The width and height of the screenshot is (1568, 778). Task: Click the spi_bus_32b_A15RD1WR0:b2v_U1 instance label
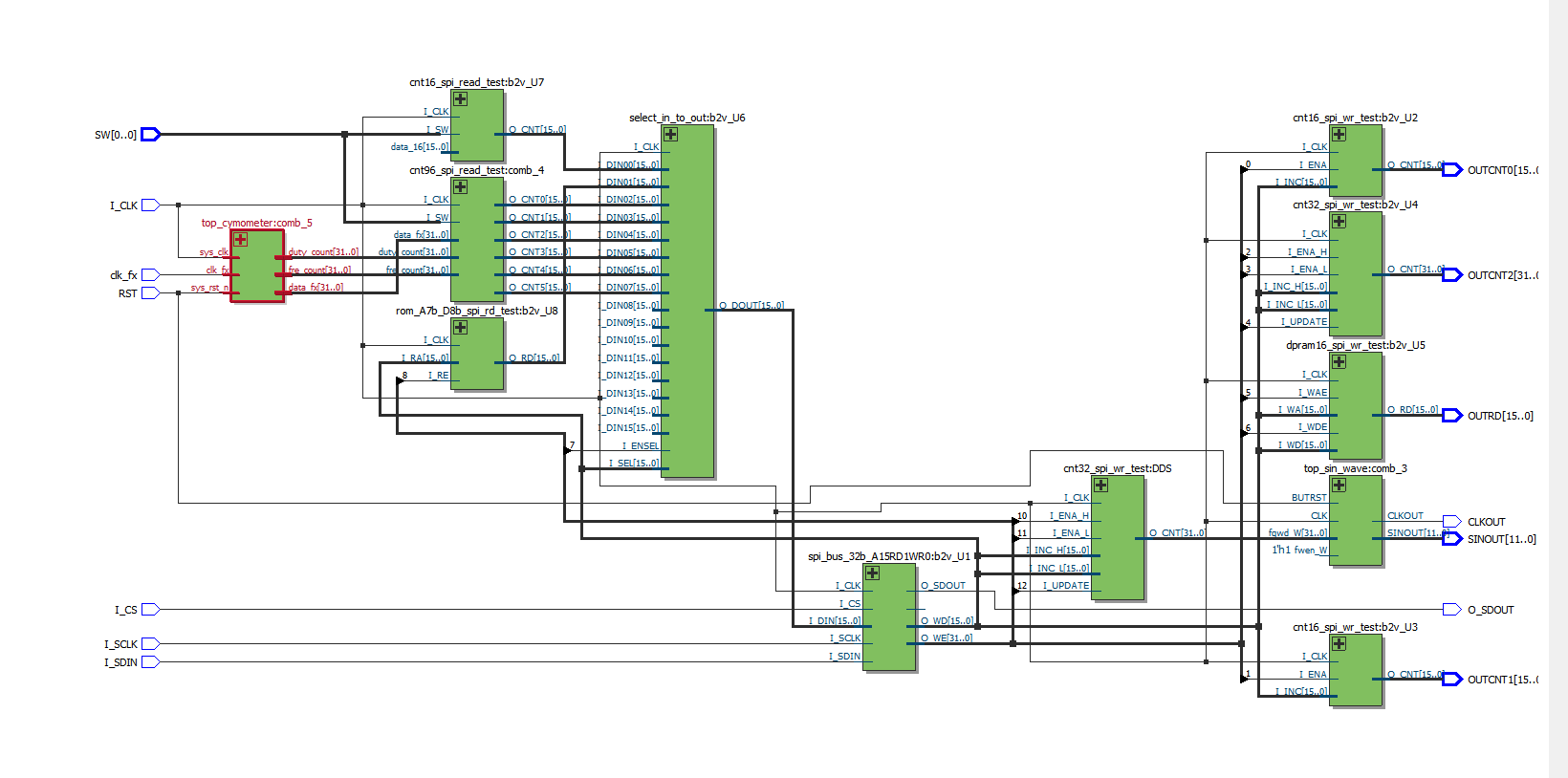coord(888,556)
